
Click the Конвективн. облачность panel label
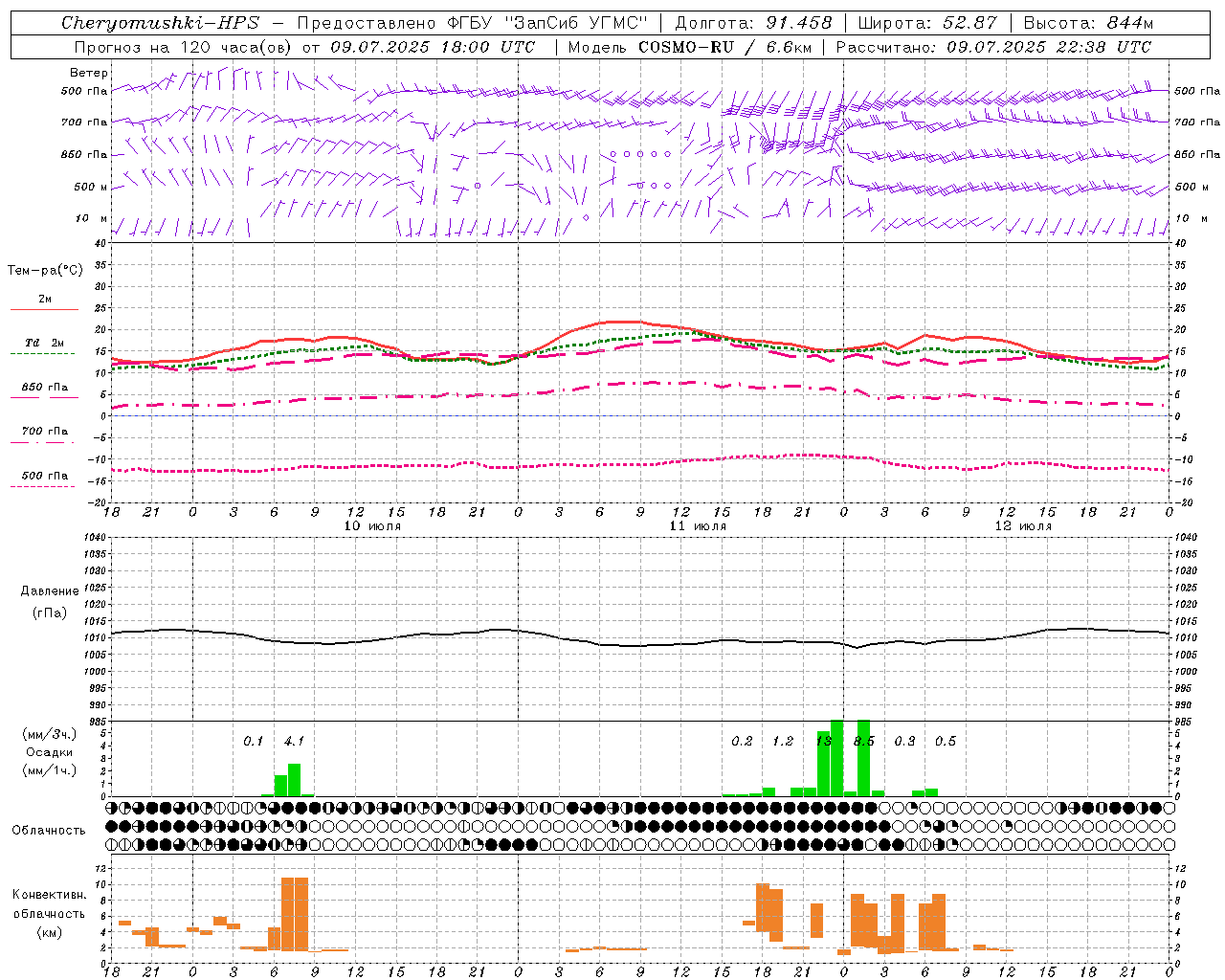(x=49, y=904)
